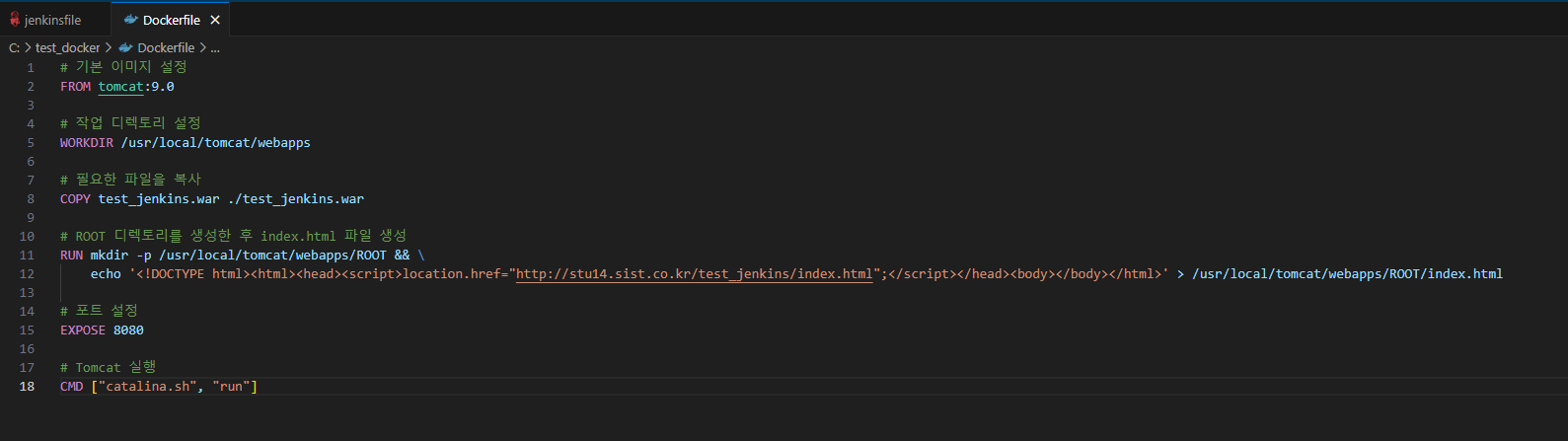This screenshot has width=1568, height=441.
Task: Open the test_docker breadcrumb folder
Action: 67,47
